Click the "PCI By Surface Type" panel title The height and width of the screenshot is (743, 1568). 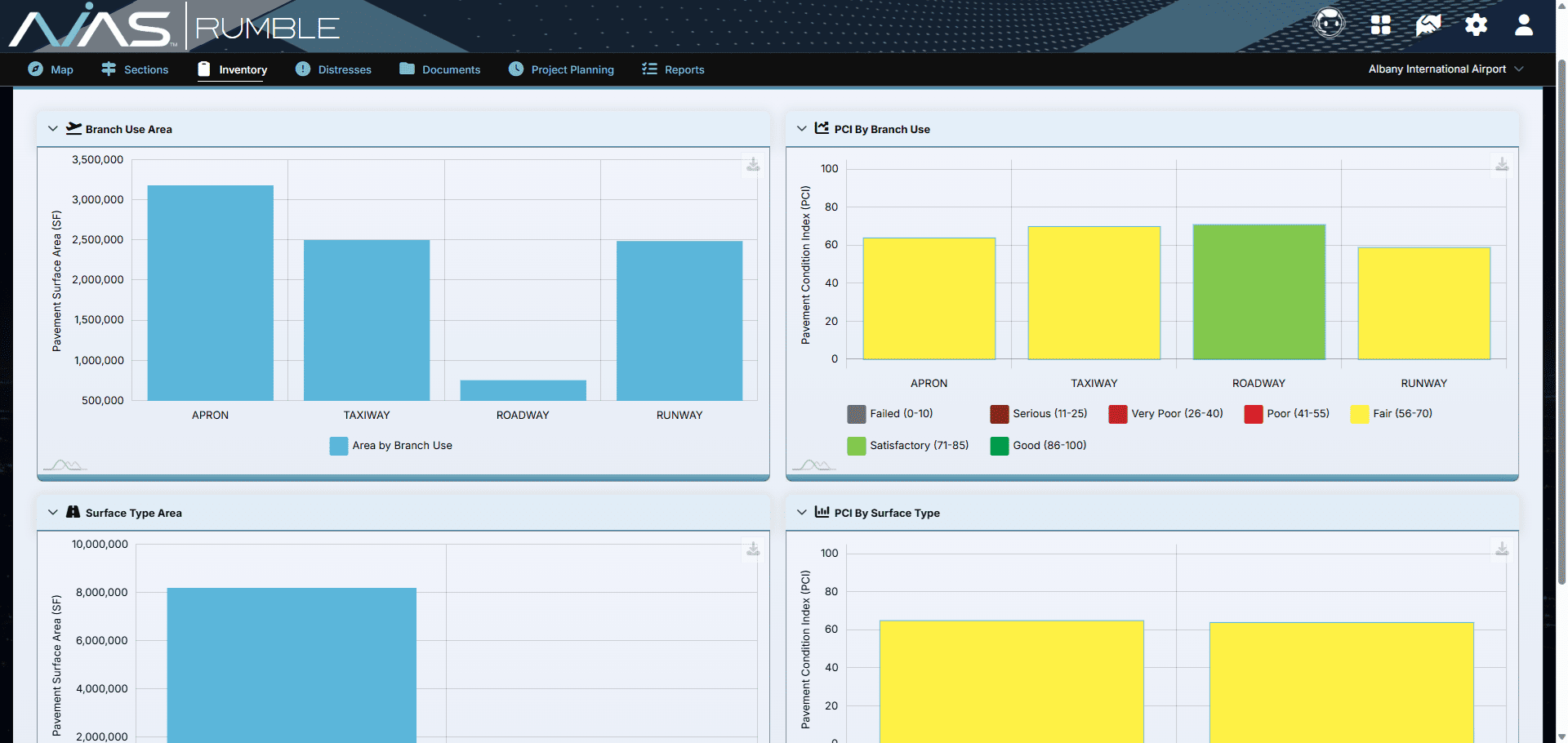(887, 513)
